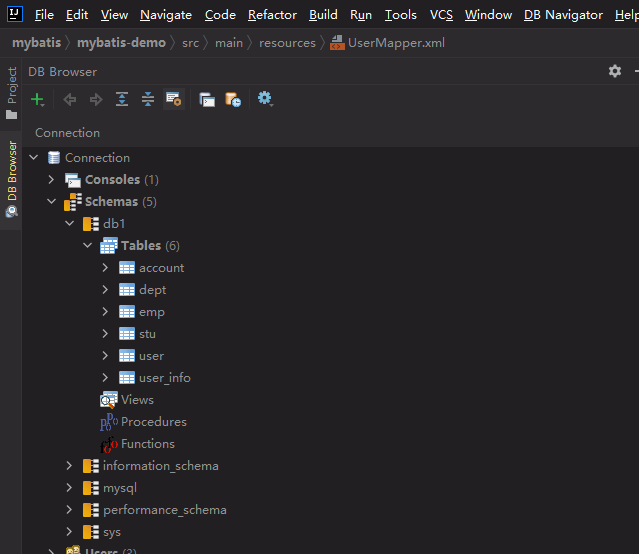Expand the information_schema node
This screenshot has width=639, height=554.
coord(69,466)
